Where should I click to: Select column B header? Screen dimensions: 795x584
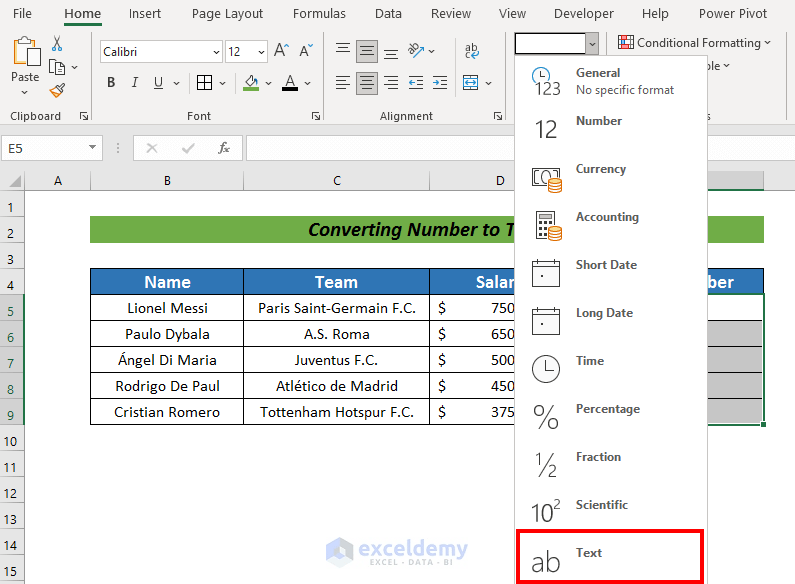point(167,181)
